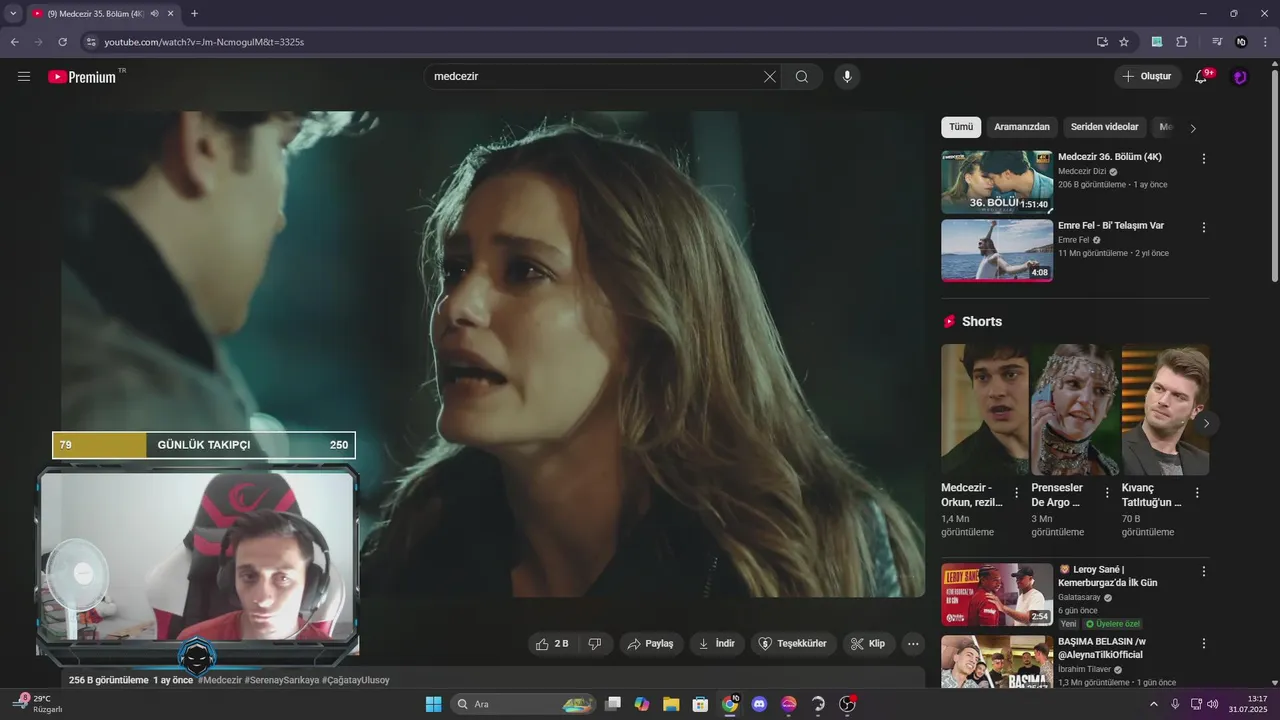Screen dimensions: 1280x720
Task: Select the Aramanızdan filter chip
Action: (x=1022, y=127)
